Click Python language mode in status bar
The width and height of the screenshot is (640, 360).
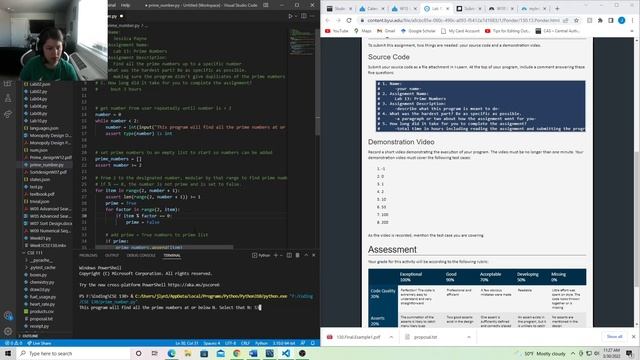point(261,343)
